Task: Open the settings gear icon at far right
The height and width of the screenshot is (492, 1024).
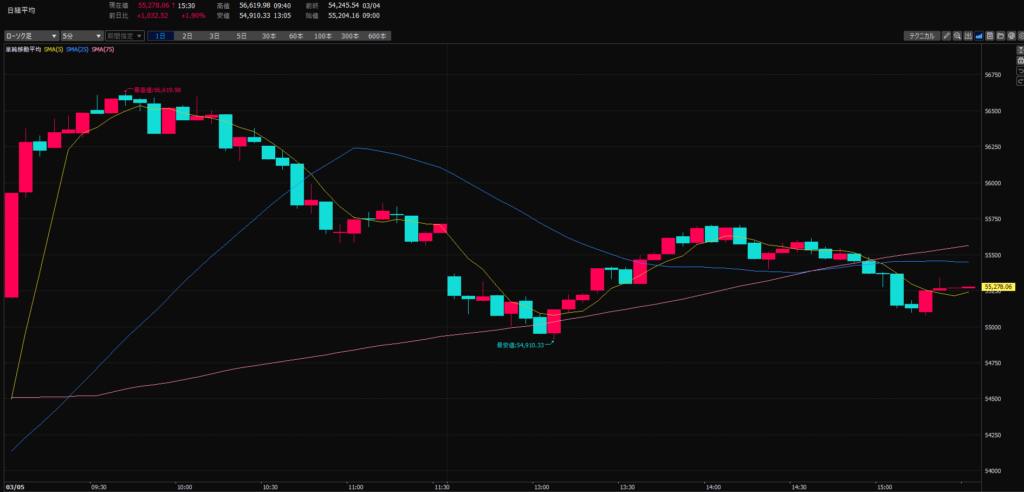Action: click(x=1020, y=36)
